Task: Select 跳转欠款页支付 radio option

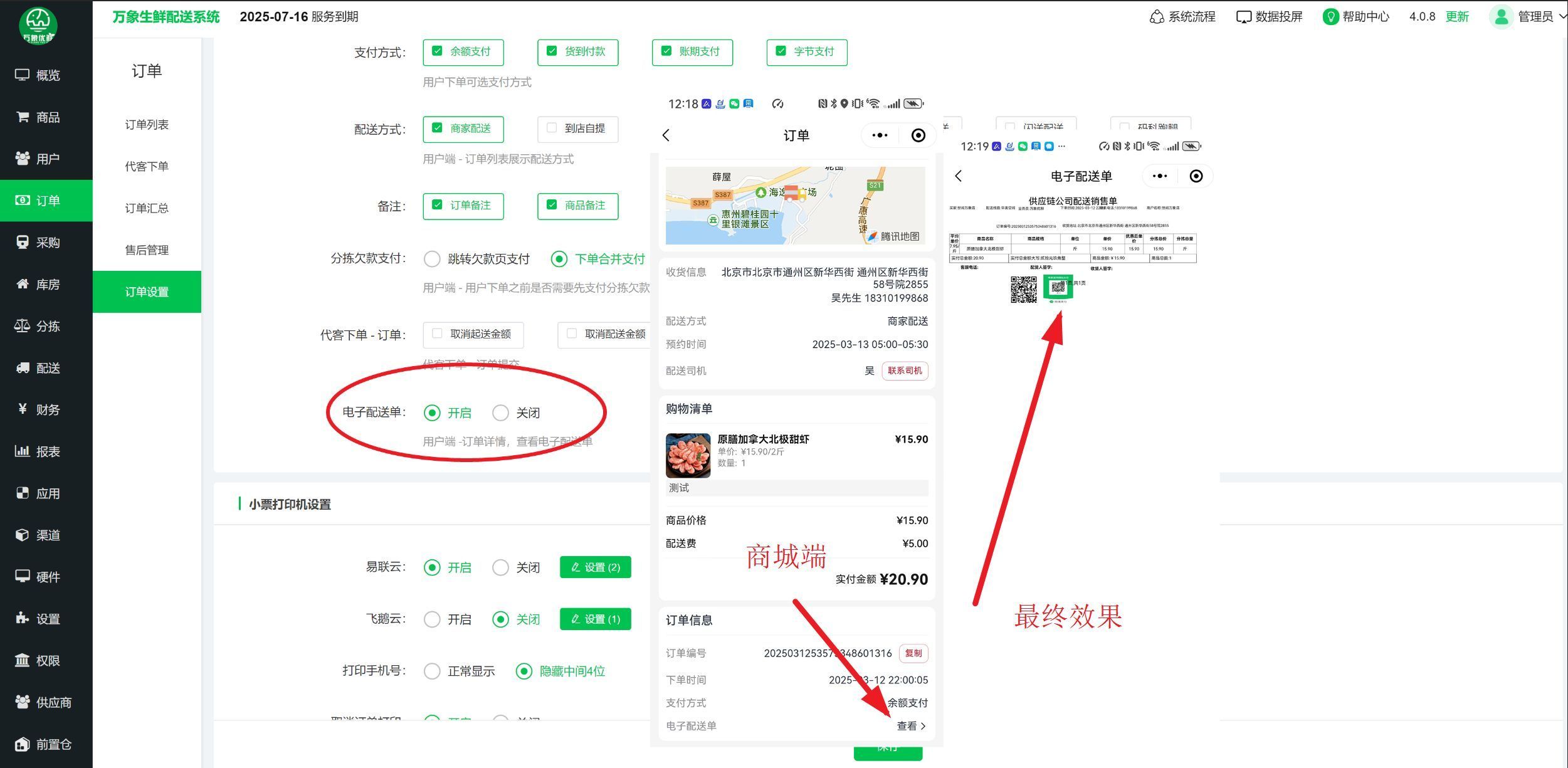Action: coord(432,259)
